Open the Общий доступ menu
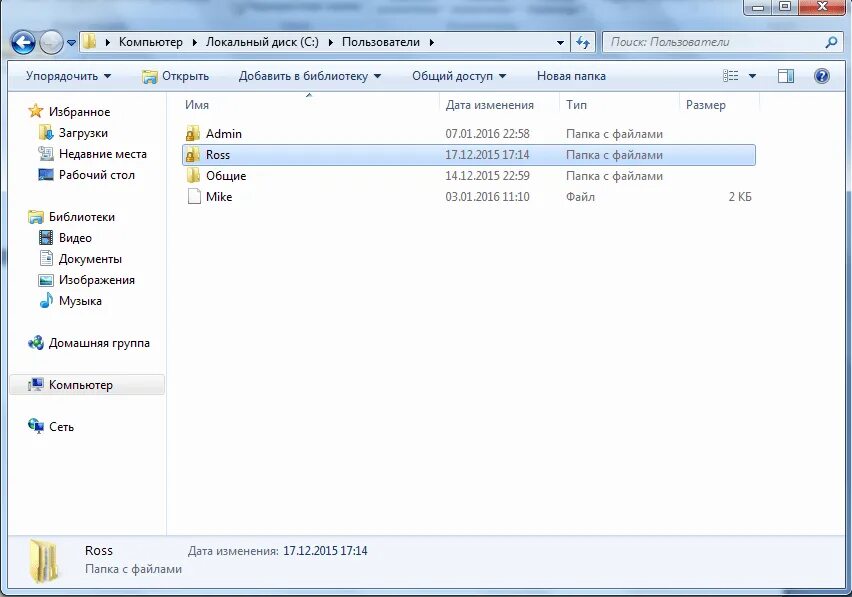The height and width of the screenshot is (597, 852). (459, 76)
